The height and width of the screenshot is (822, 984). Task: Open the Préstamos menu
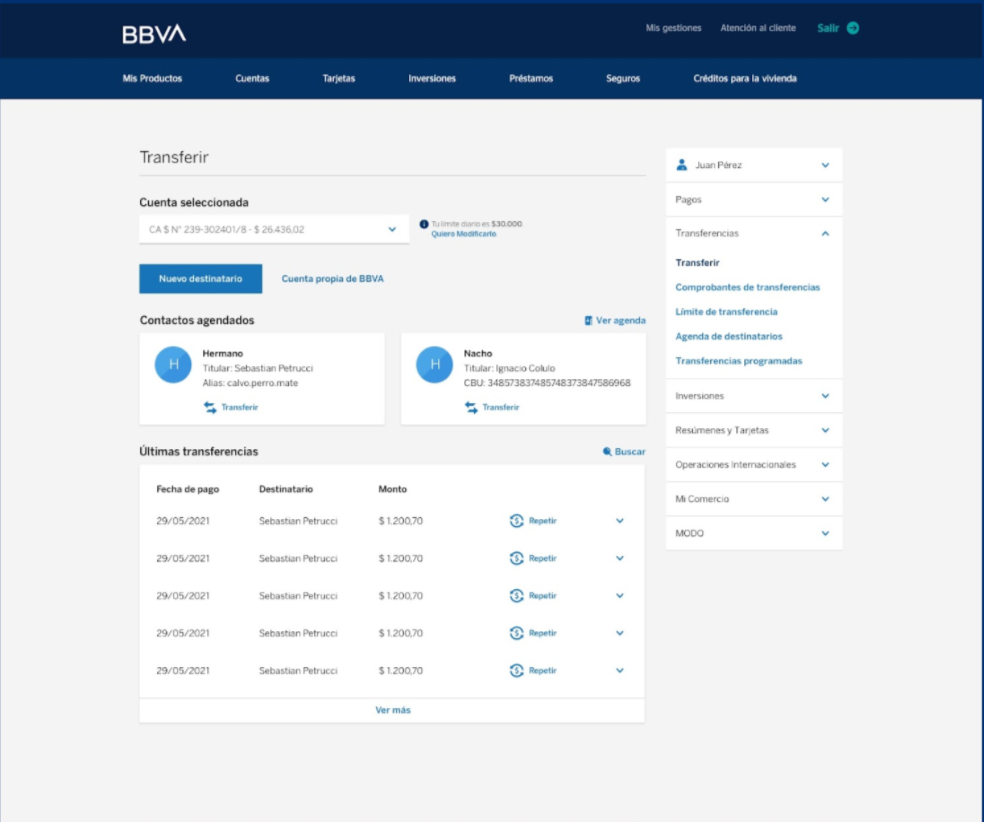click(x=531, y=78)
